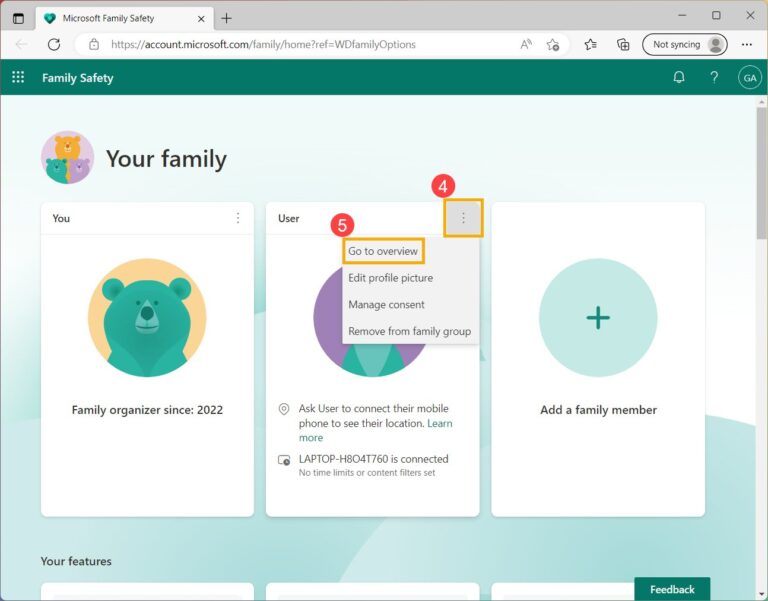Screen dimensions: 768x601
Task: Click the Your features heading
Action: 76,561
